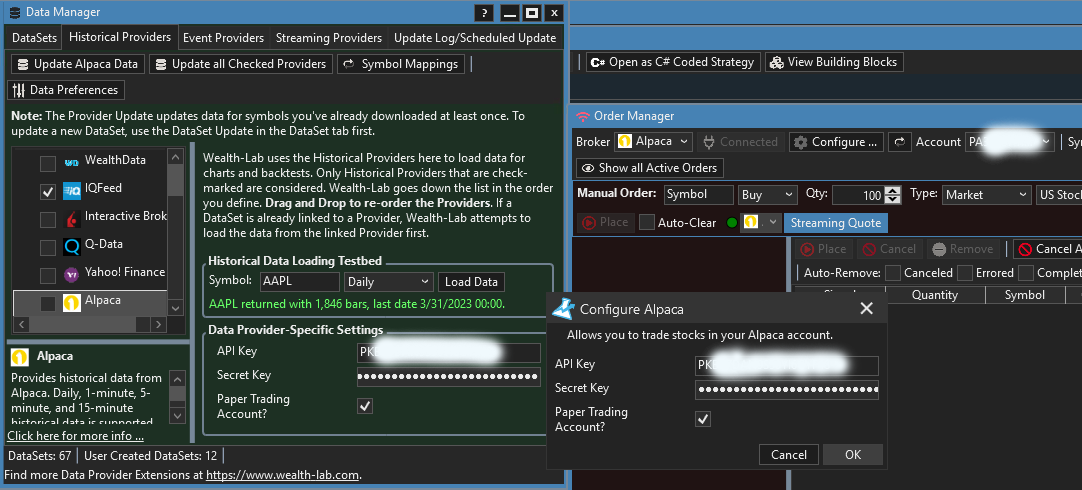Open Click here for more info link
Viewport: 1082px width, 490px height.
(x=75, y=435)
